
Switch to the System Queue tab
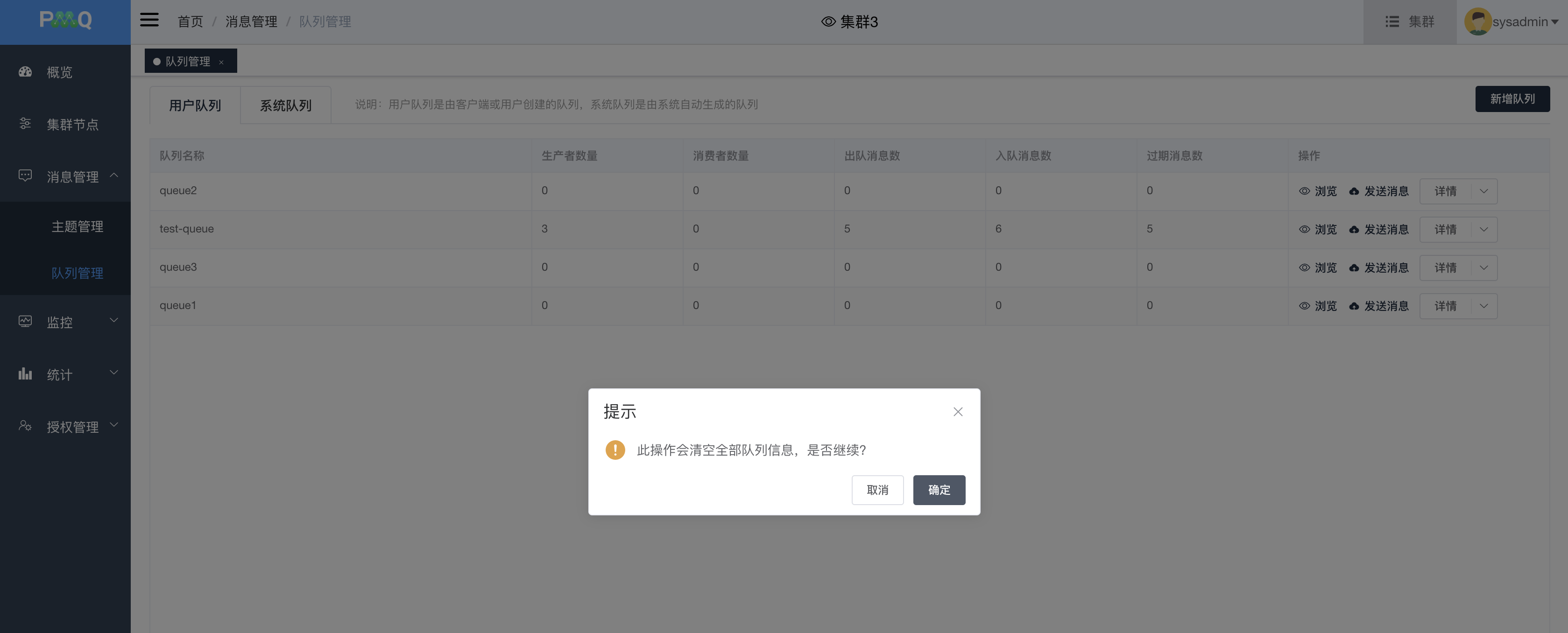[x=285, y=105]
